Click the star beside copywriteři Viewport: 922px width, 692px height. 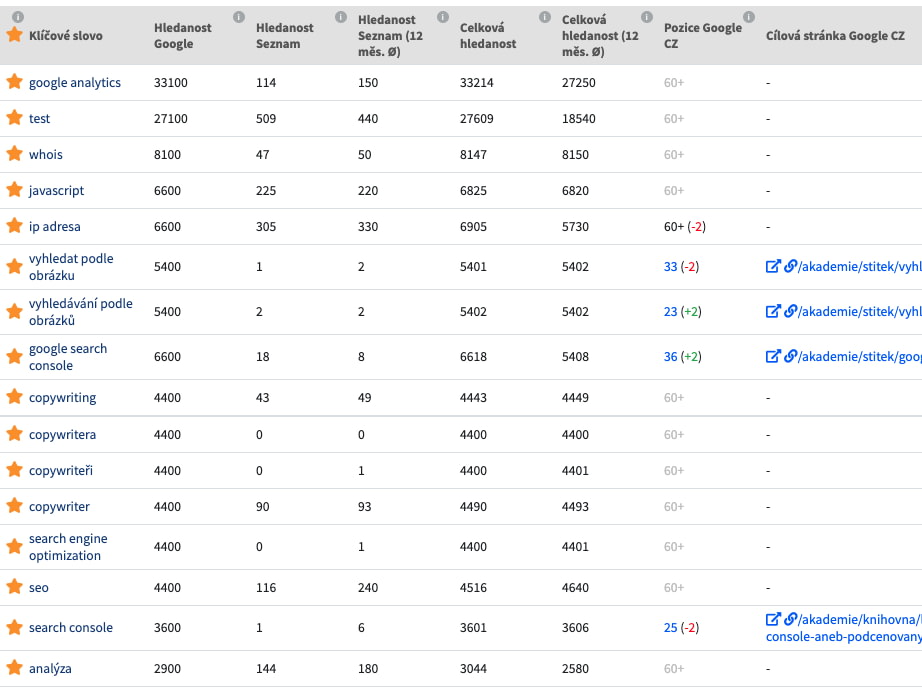[x=14, y=470]
